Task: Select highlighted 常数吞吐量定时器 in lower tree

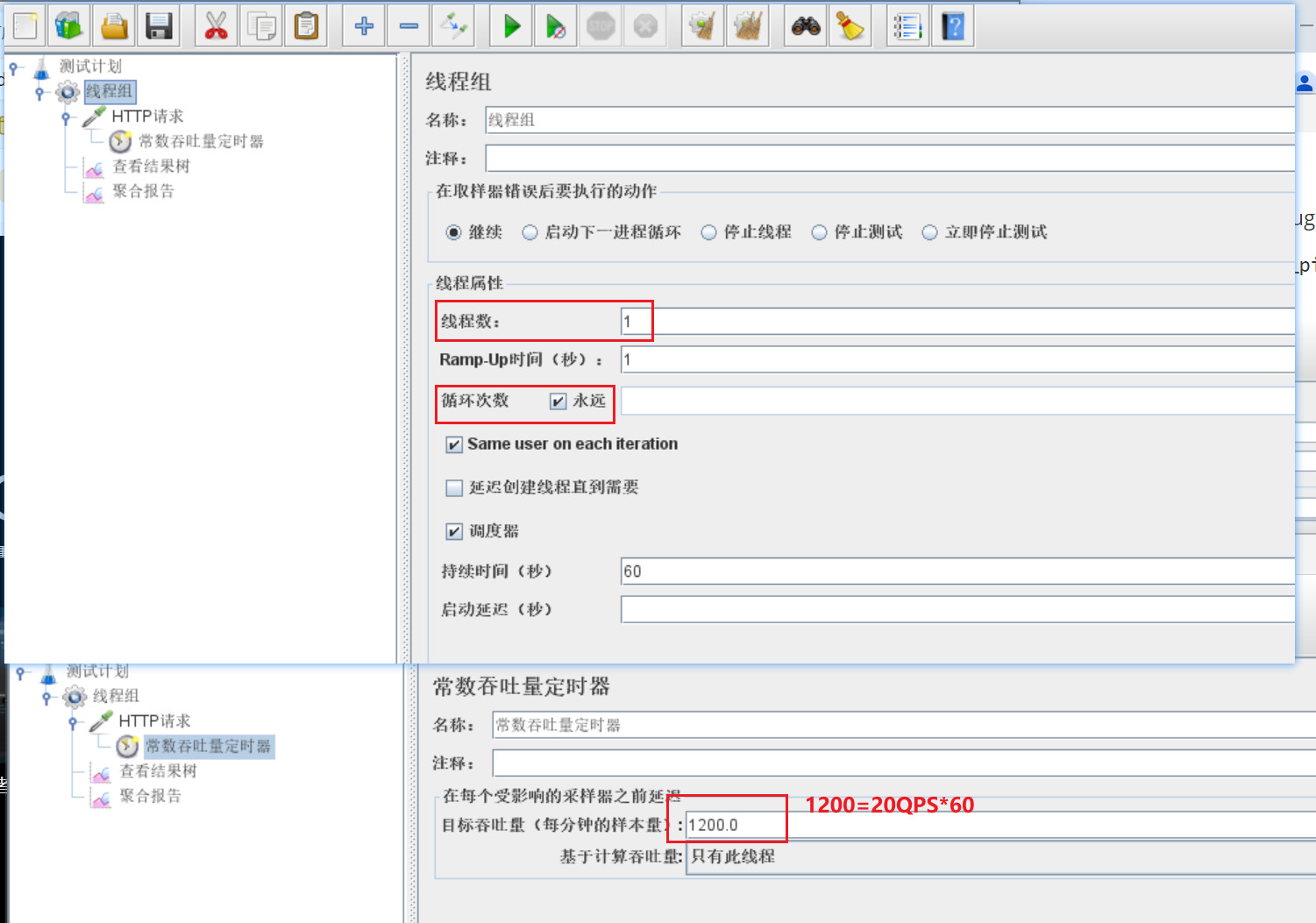Action: tap(209, 746)
